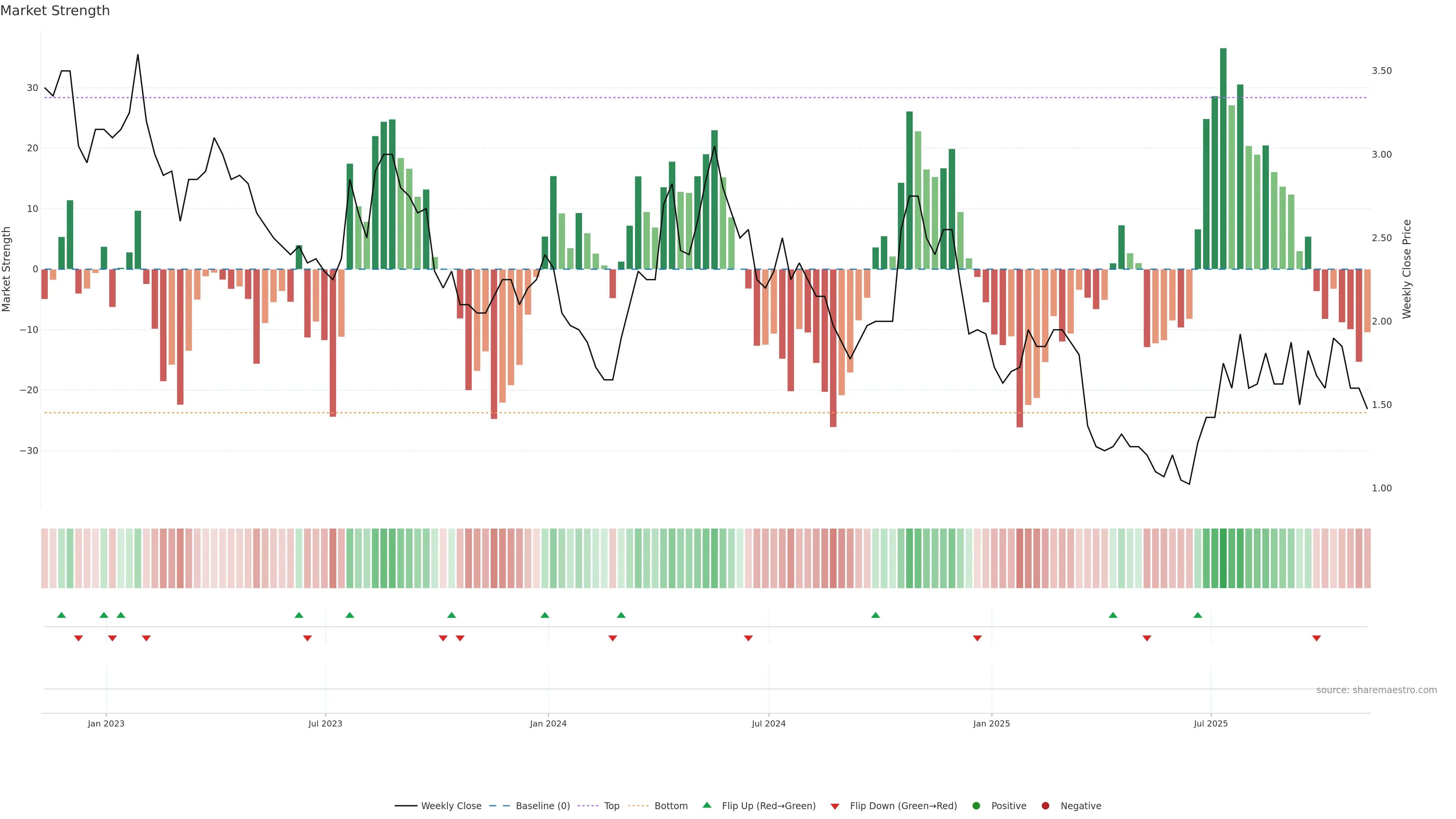1456x819 pixels.
Task: Click the Market Strength chart title
Action: (55, 11)
